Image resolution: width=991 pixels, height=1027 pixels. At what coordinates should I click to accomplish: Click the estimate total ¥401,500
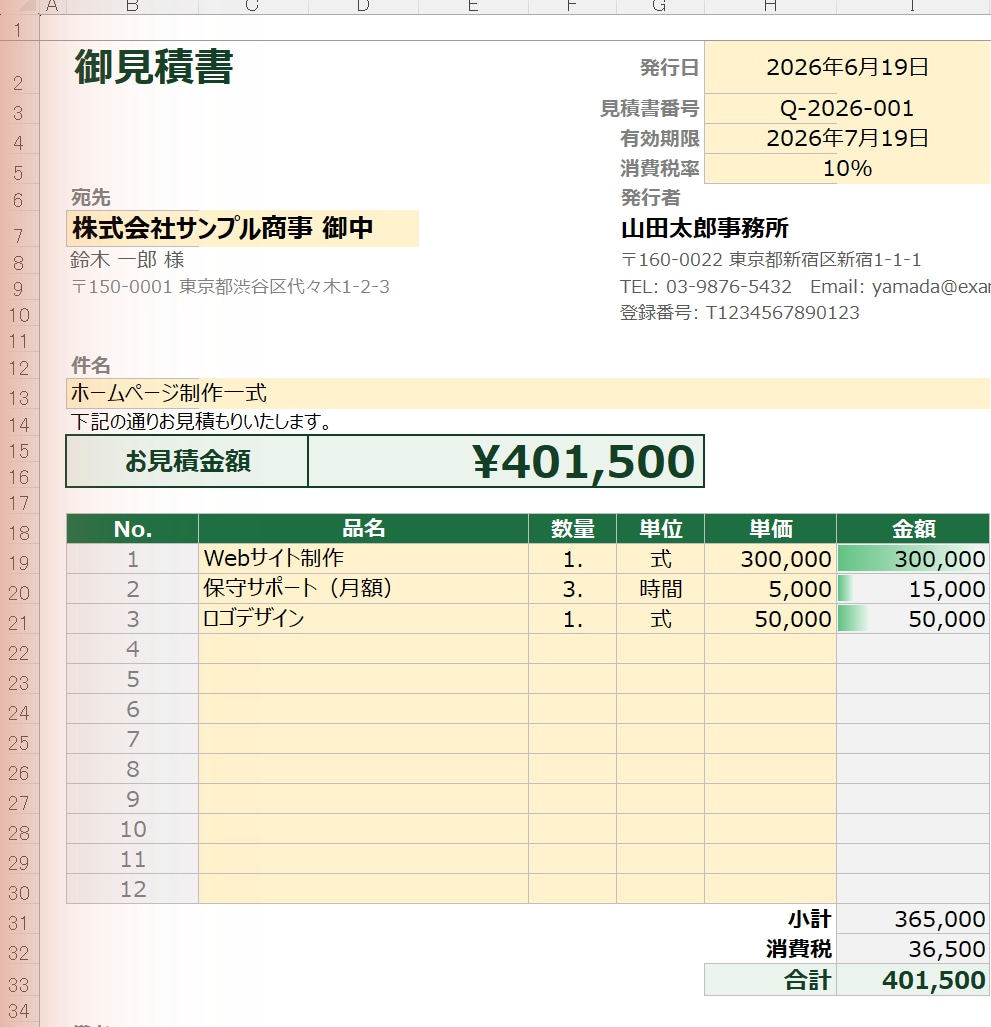coord(506,461)
